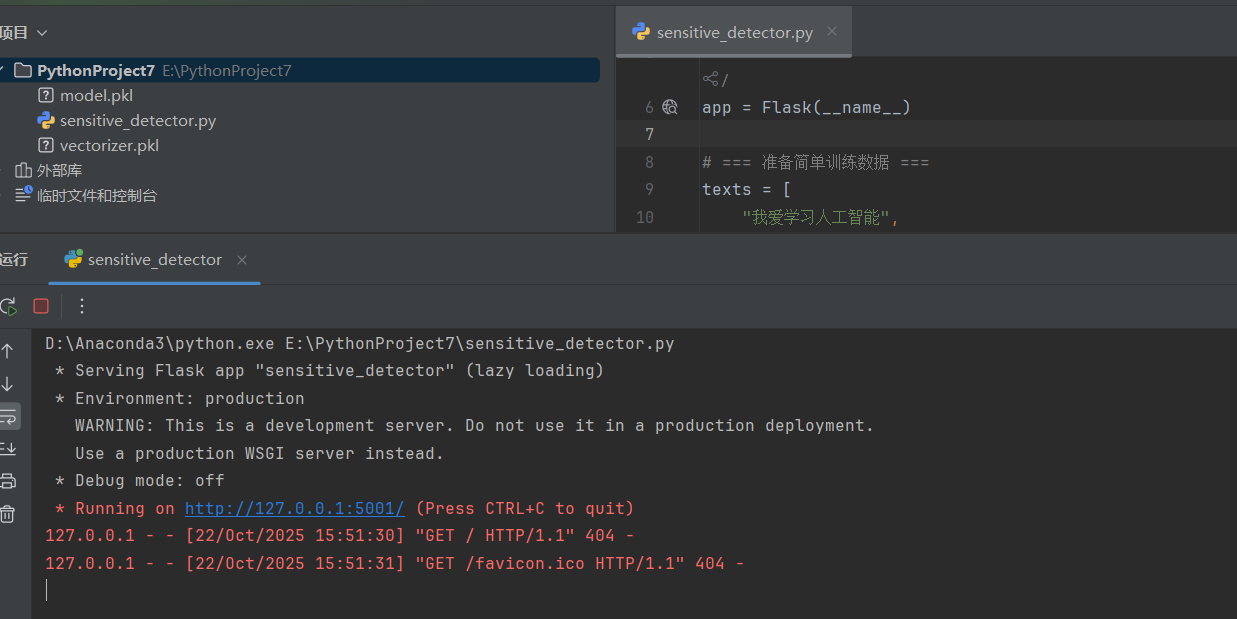Click the print console output icon
This screenshot has height=619, width=1237.
(8, 481)
